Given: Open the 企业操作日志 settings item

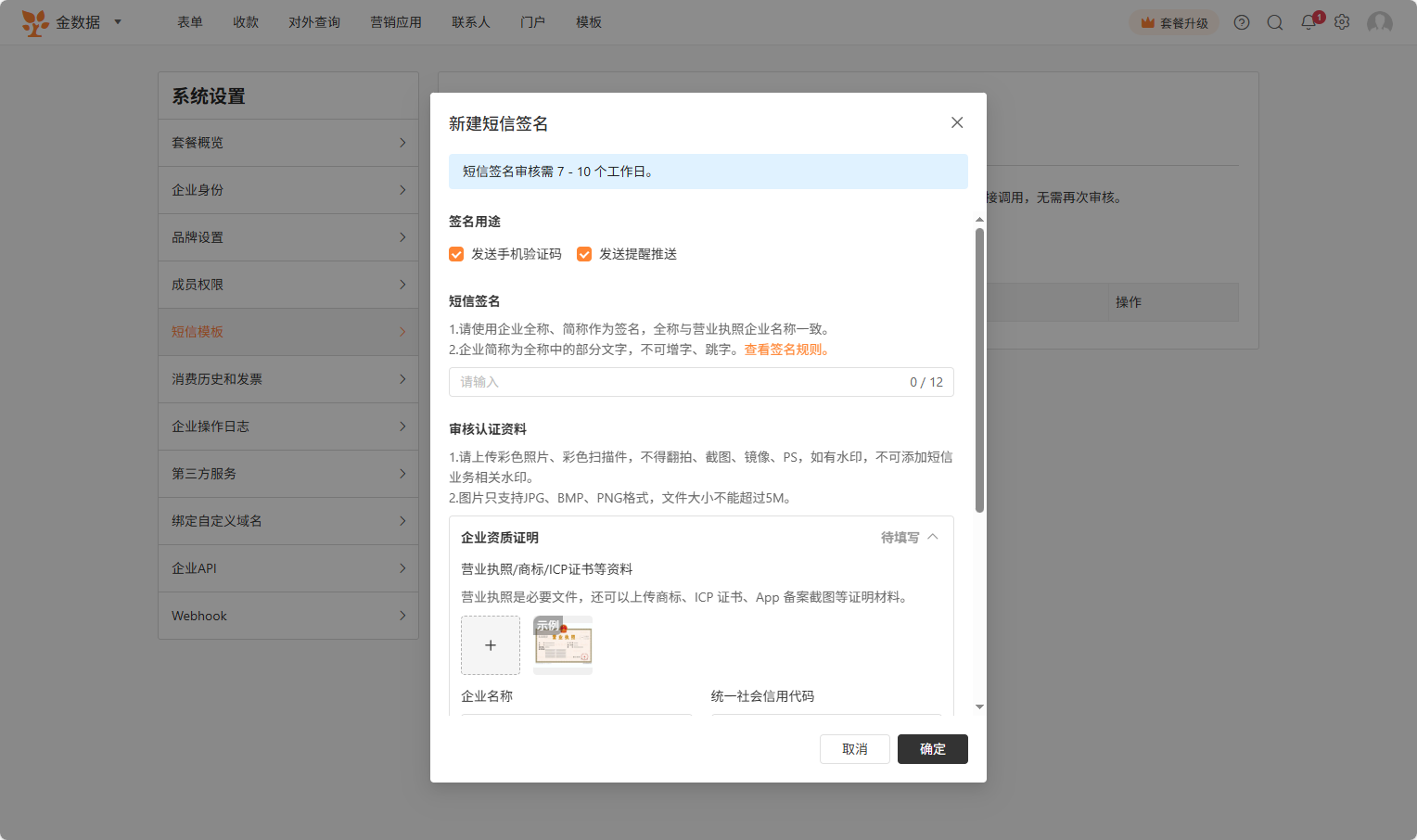Looking at the screenshot, I should point(288,426).
